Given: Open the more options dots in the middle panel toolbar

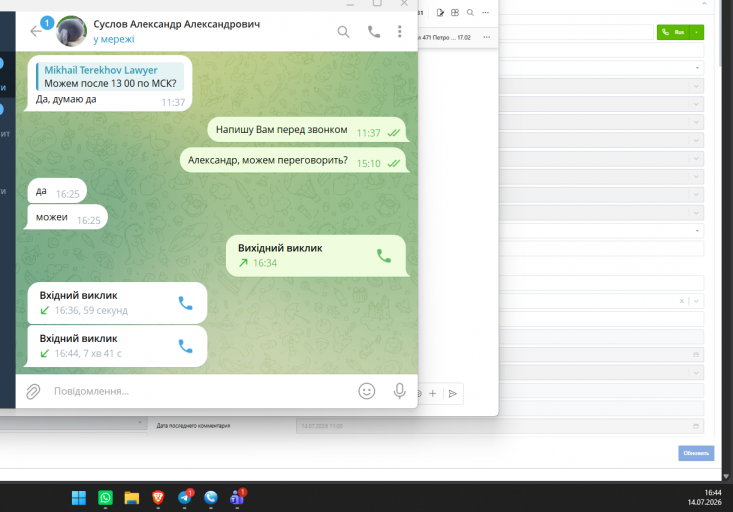Looking at the screenshot, I should [486, 13].
